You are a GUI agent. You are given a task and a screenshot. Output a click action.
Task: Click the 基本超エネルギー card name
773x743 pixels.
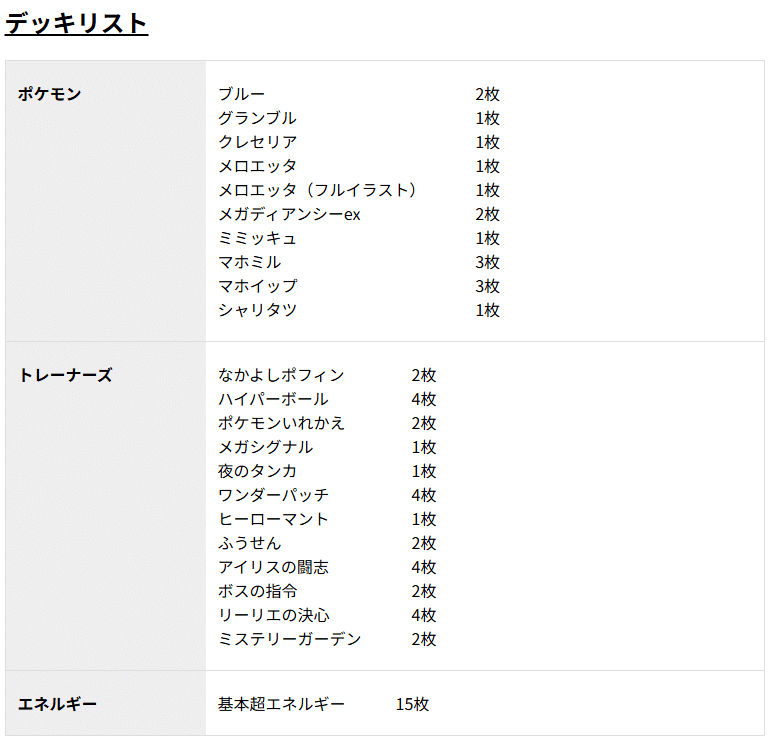(281, 704)
